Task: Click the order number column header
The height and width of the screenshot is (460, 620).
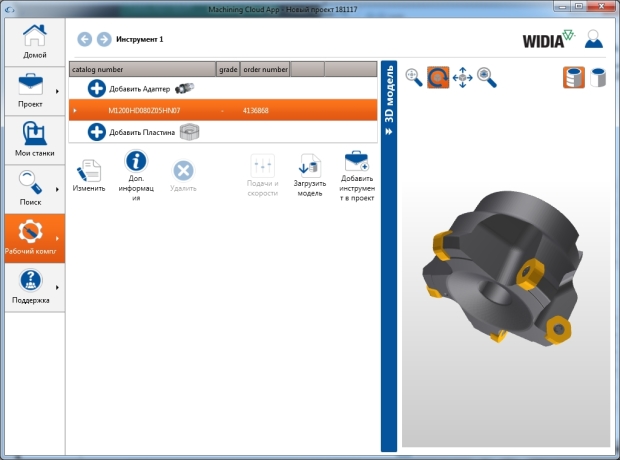Action: (x=265, y=69)
